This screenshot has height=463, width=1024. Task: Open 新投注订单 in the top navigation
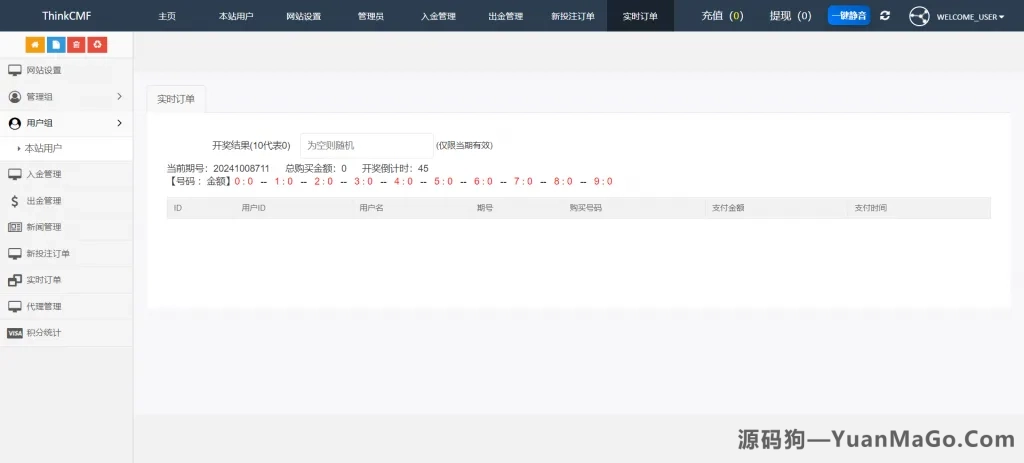573,16
